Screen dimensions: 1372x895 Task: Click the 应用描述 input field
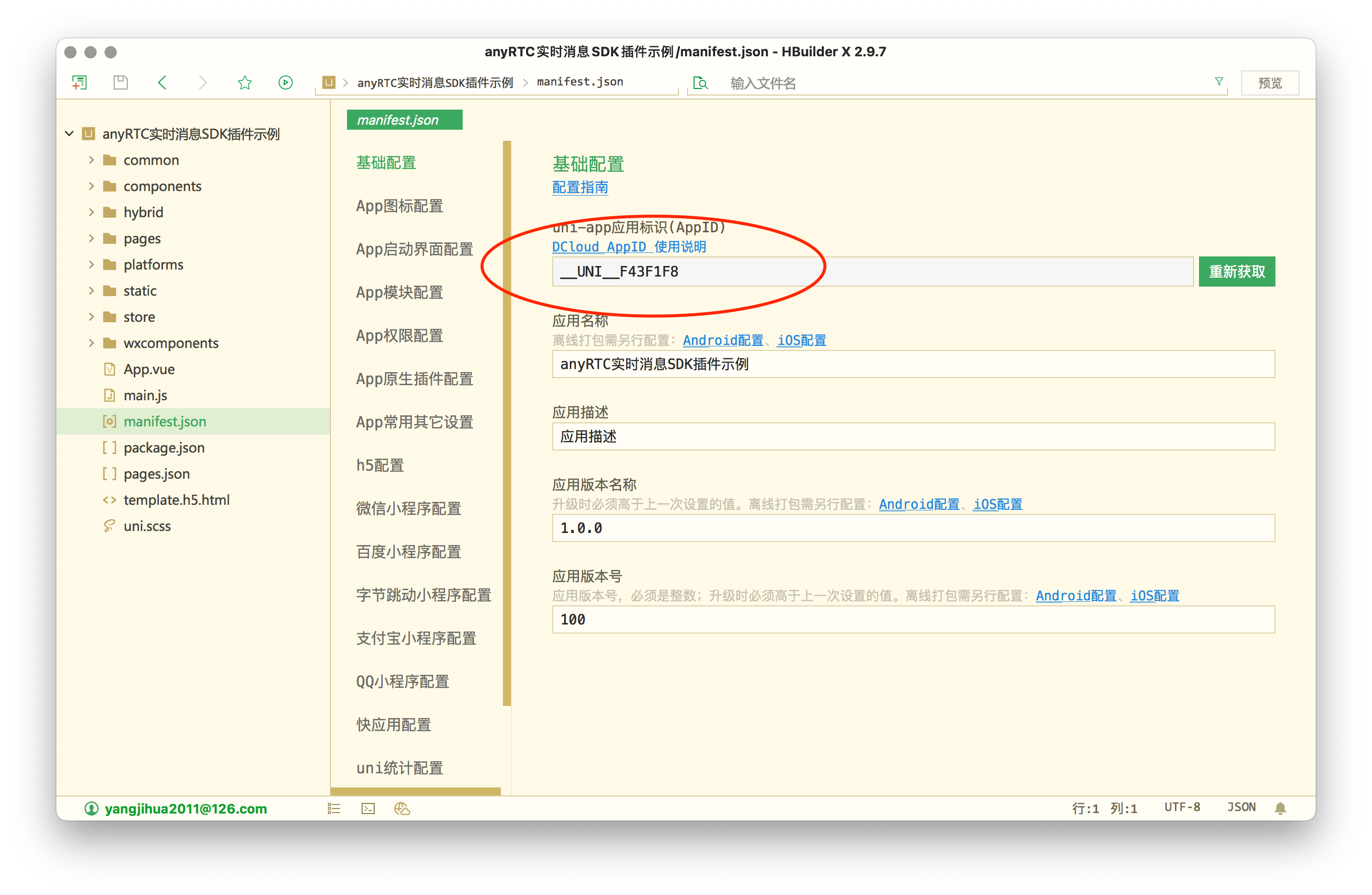pos(913,437)
